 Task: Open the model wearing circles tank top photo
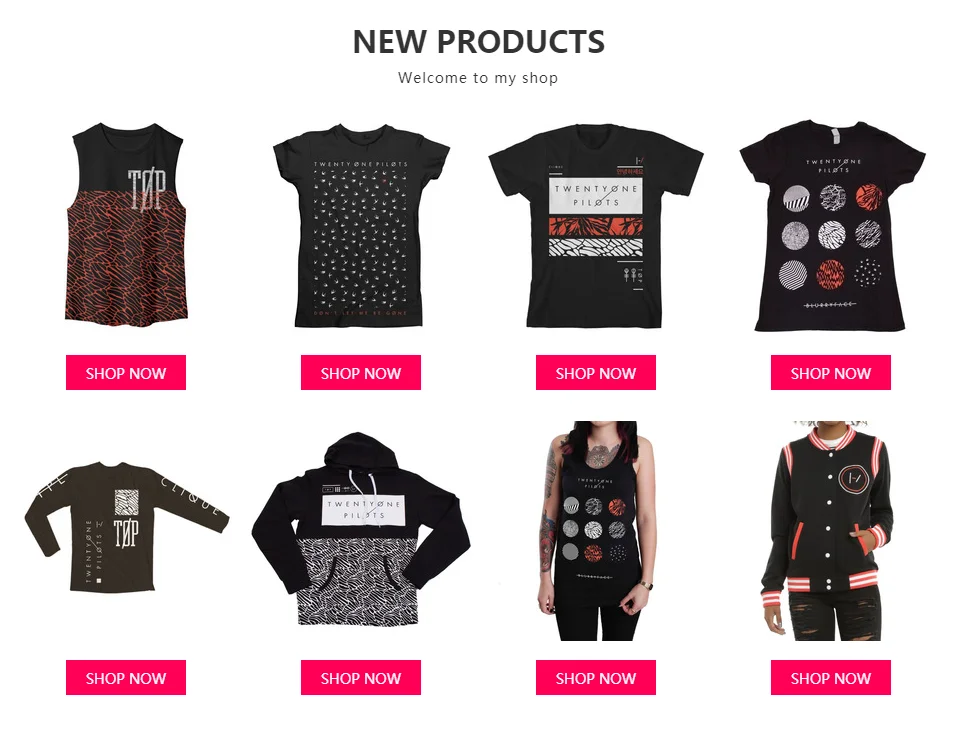tap(596, 530)
